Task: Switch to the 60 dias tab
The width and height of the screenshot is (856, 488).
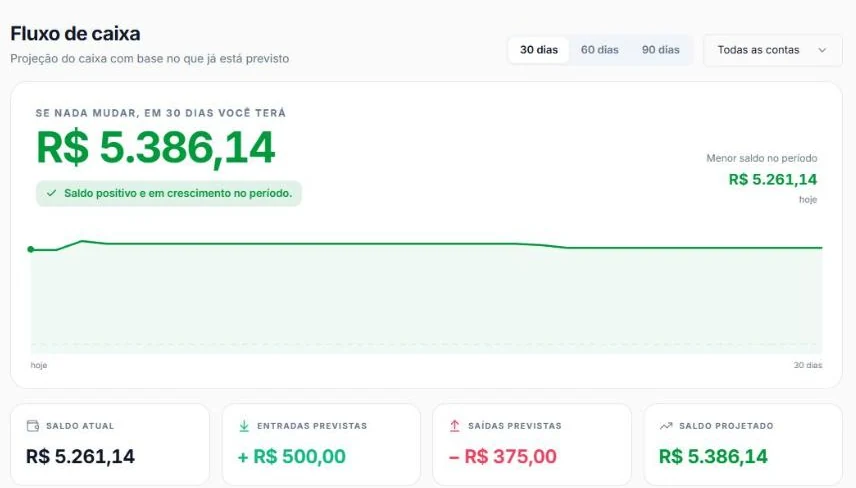Action: pos(599,50)
